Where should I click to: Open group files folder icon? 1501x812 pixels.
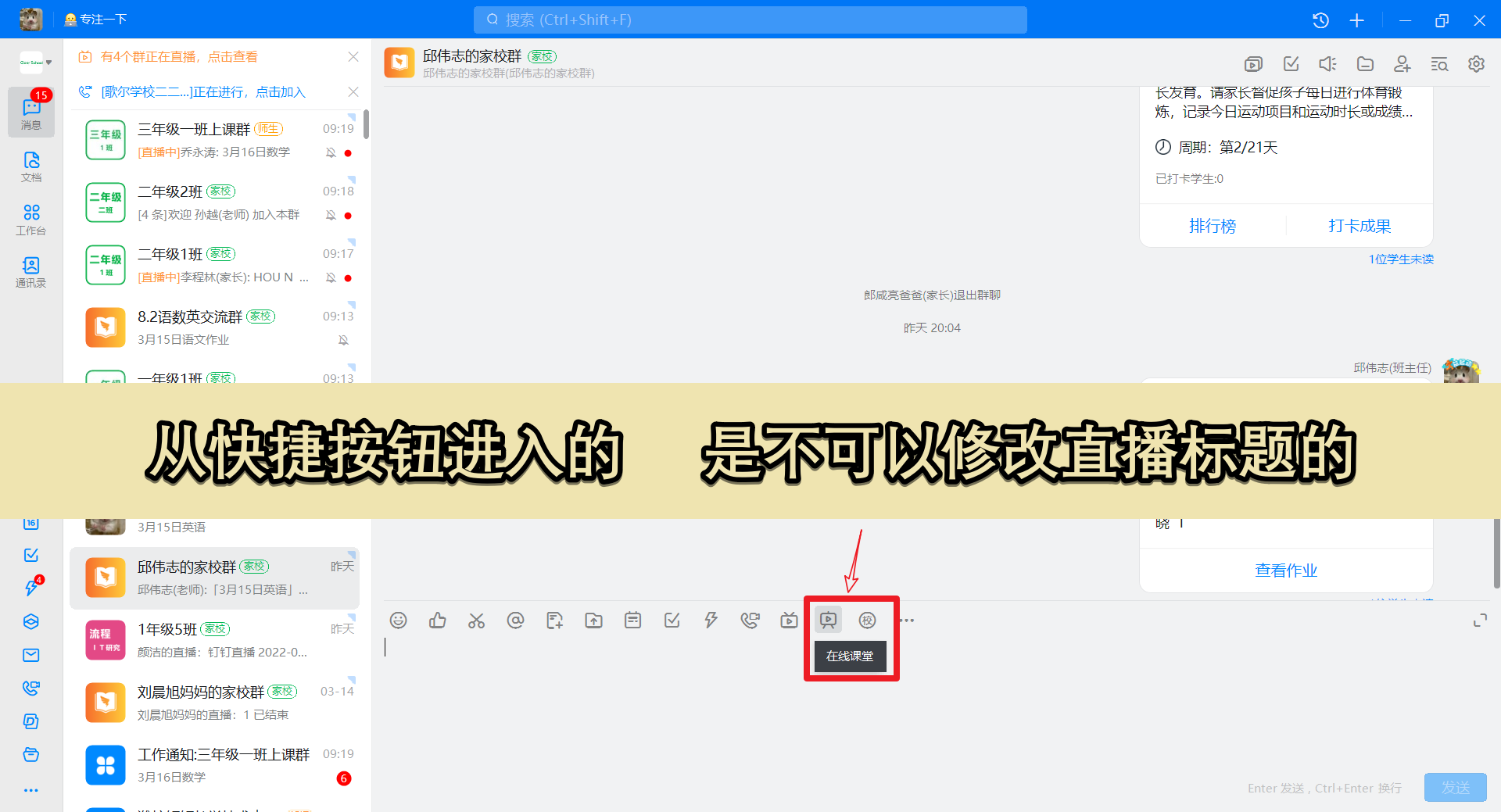coord(1365,64)
